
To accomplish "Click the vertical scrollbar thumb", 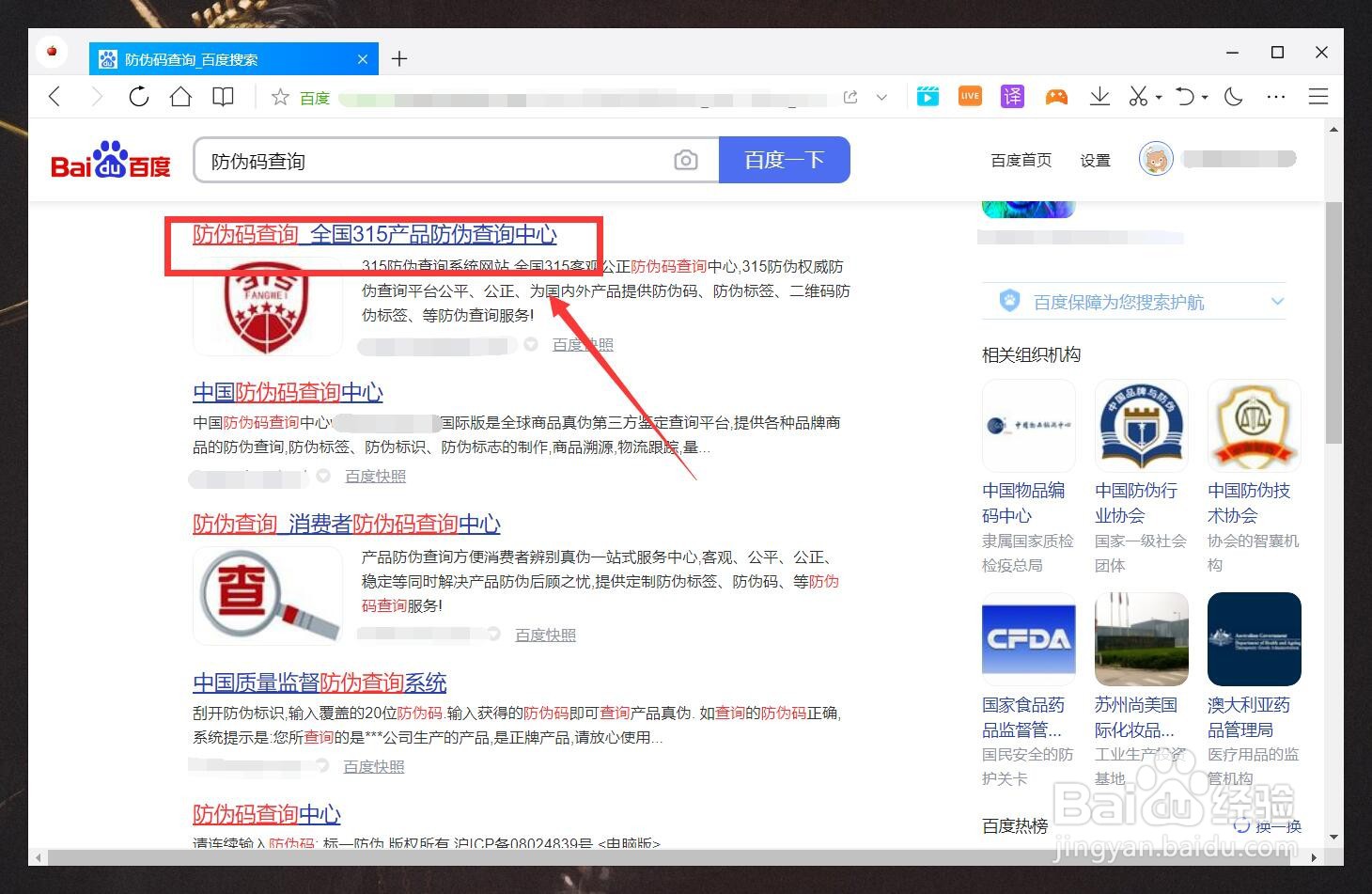I will 1333,322.
